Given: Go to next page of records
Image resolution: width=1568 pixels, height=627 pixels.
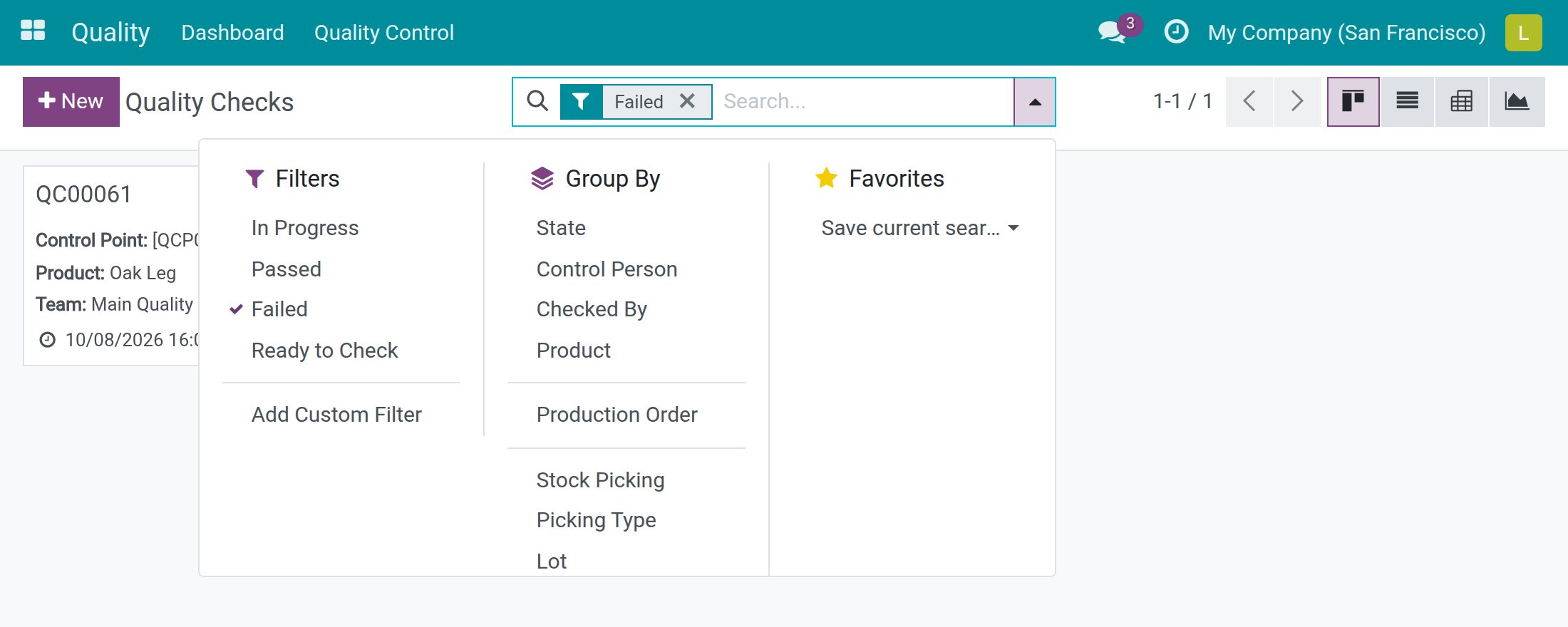Looking at the screenshot, I should (x=1298, y=102).
